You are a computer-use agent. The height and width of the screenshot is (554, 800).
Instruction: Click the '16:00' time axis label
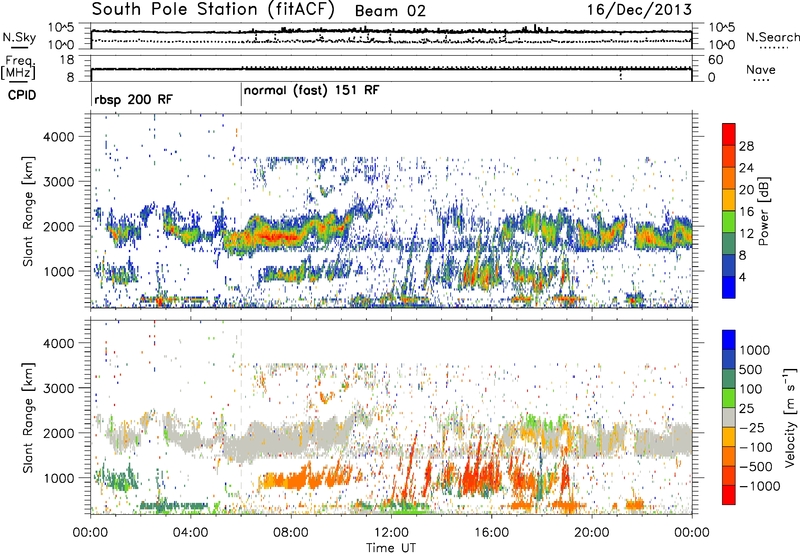coord(491,533)
